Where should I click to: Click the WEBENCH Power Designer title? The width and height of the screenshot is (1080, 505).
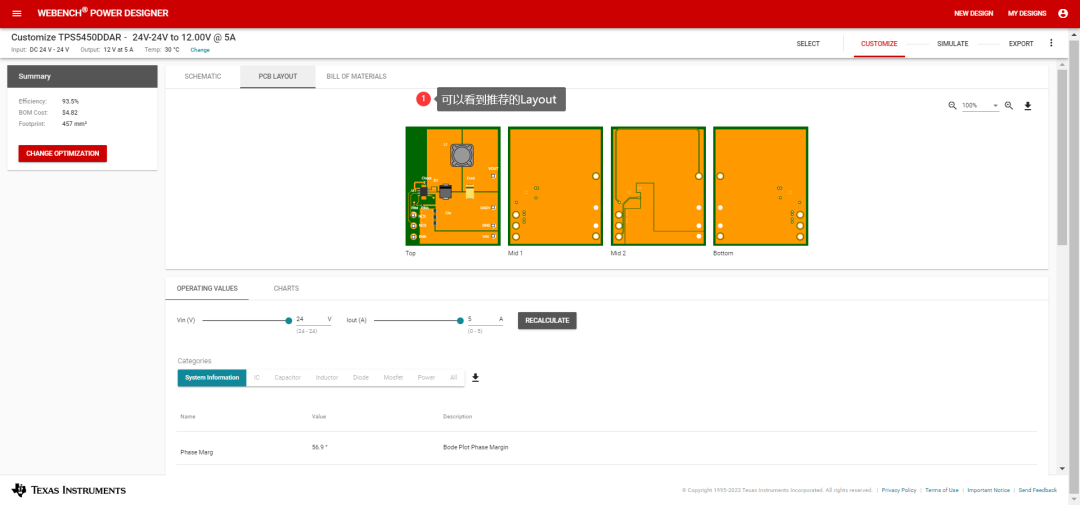(103, 13)
